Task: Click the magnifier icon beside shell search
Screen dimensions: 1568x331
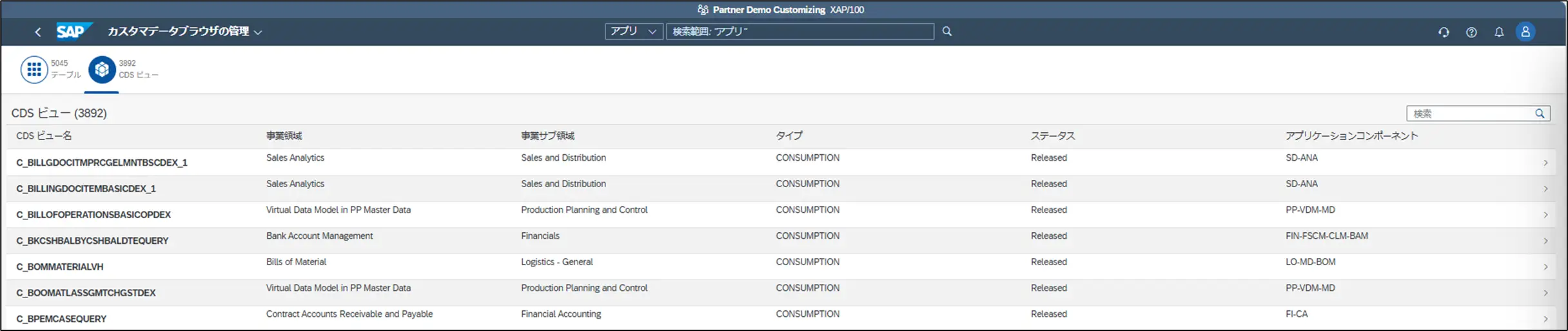Action: (x=947, y=31)
